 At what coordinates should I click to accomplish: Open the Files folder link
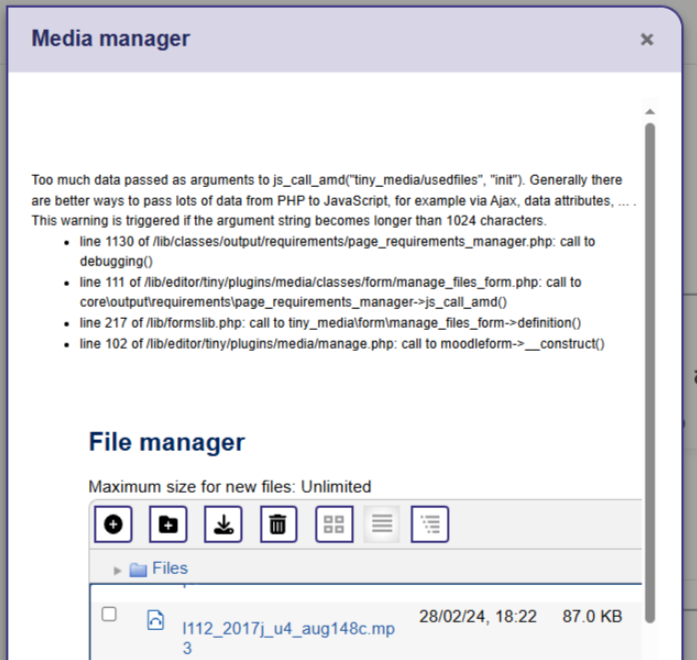pos(170,568)
